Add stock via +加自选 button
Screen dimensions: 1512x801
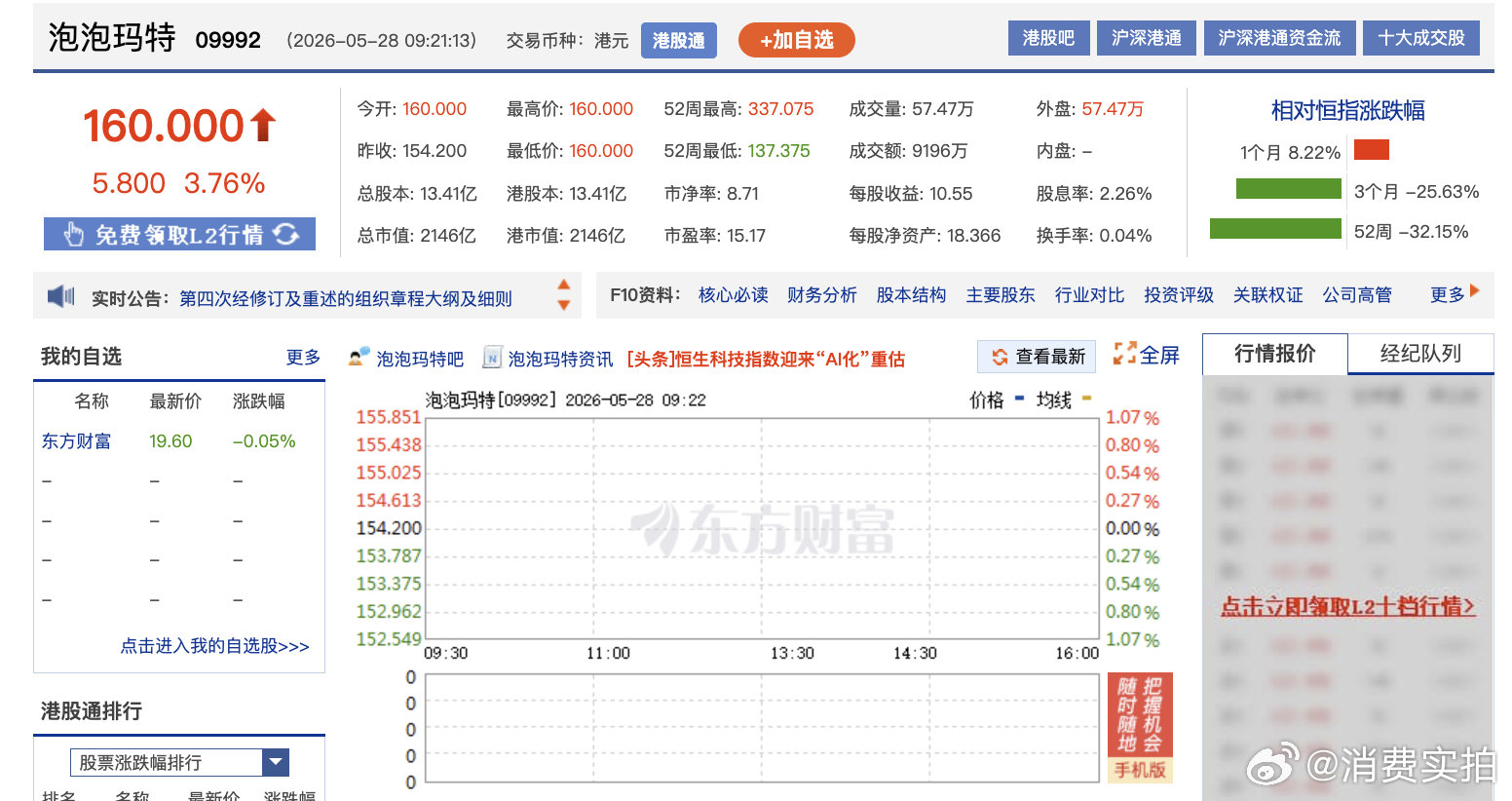[x=797, y=40]
